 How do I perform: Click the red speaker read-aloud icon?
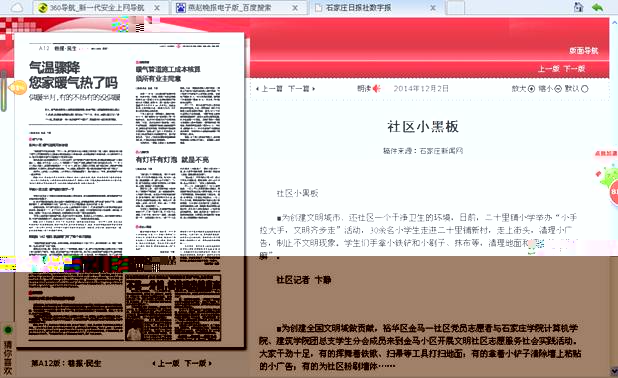377,88
